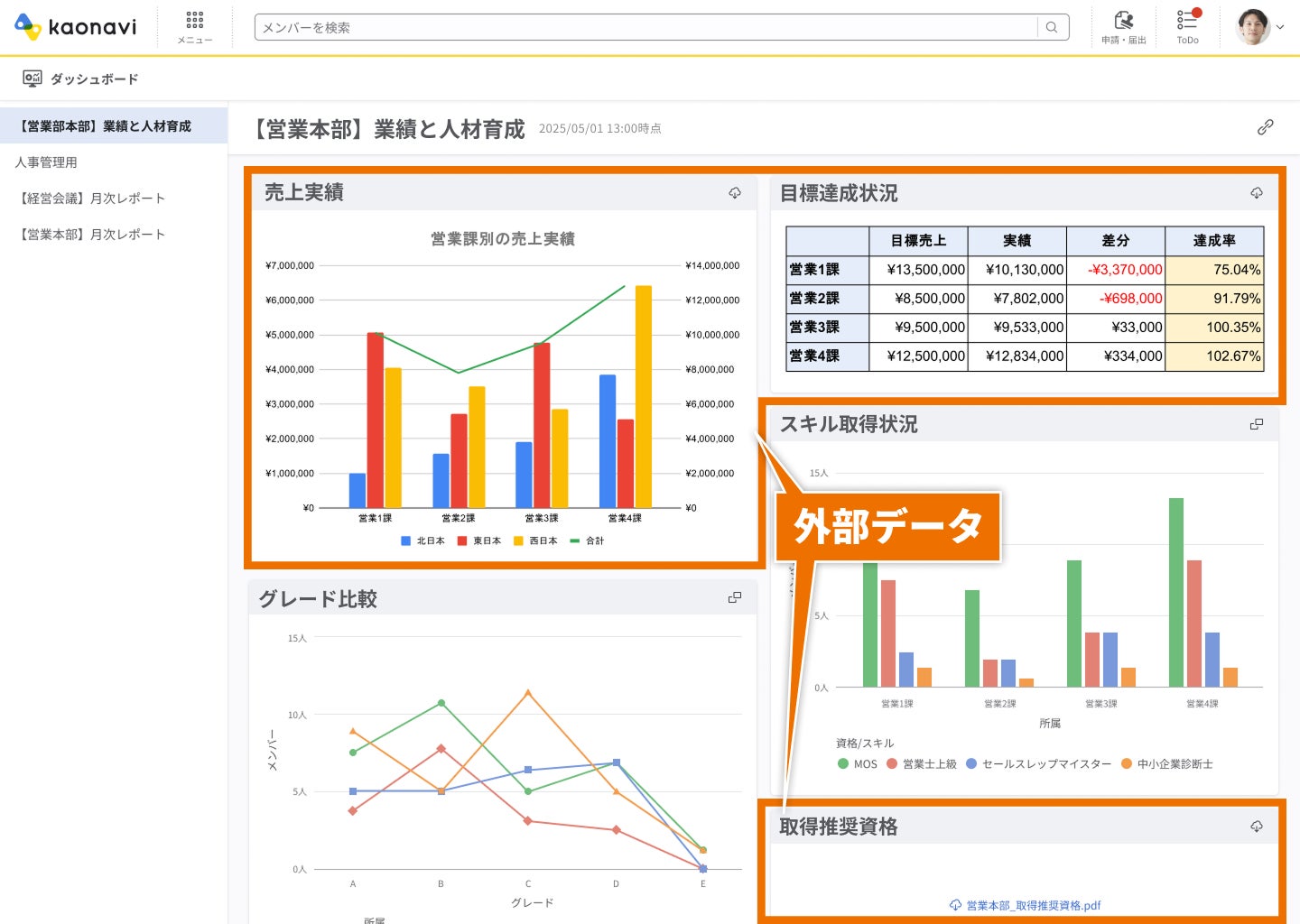Click the -¥698,000 difference cell

pyautogui.click(x=1116, y=299)
